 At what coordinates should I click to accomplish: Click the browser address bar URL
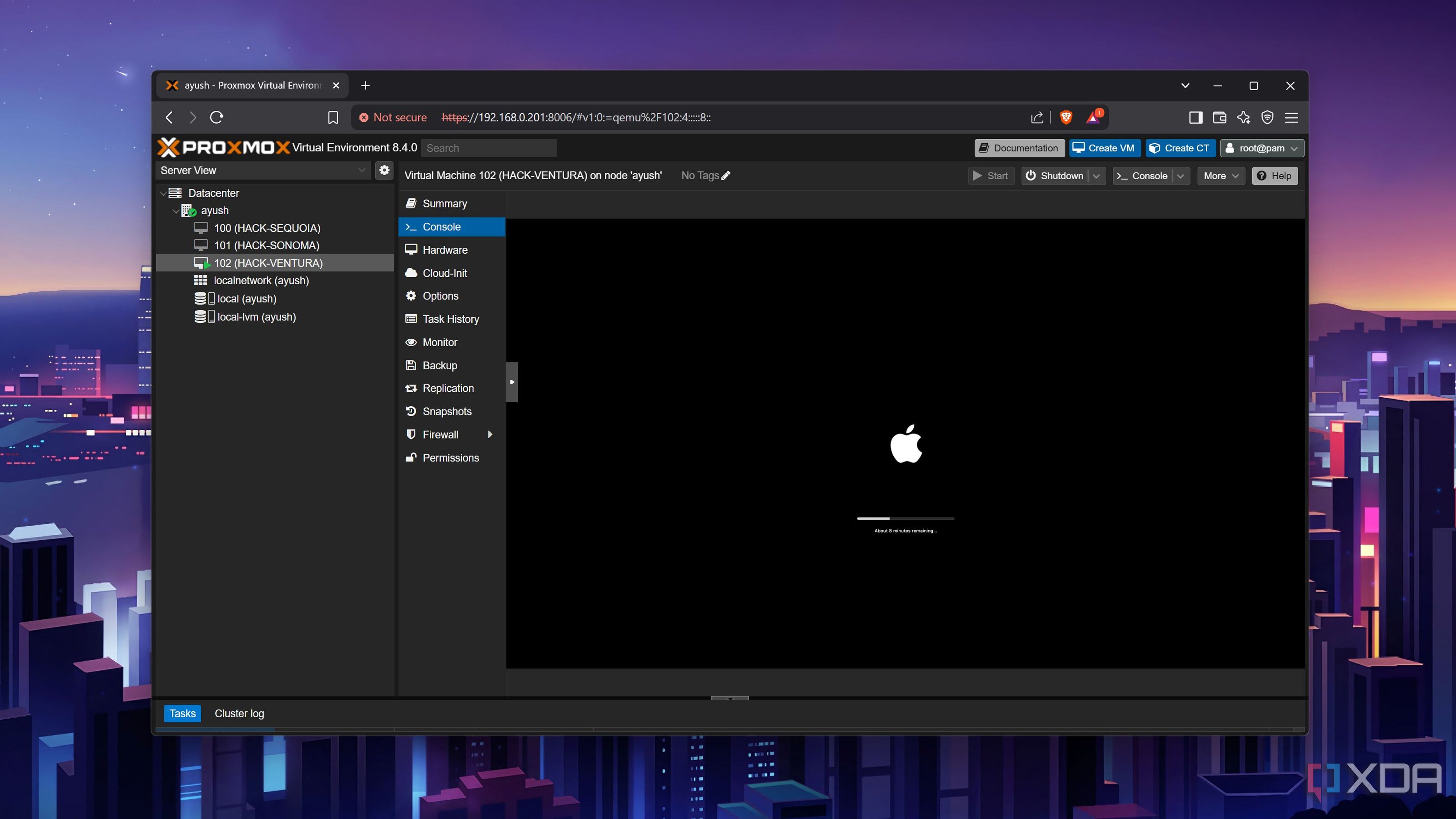[x=576, y=118]
